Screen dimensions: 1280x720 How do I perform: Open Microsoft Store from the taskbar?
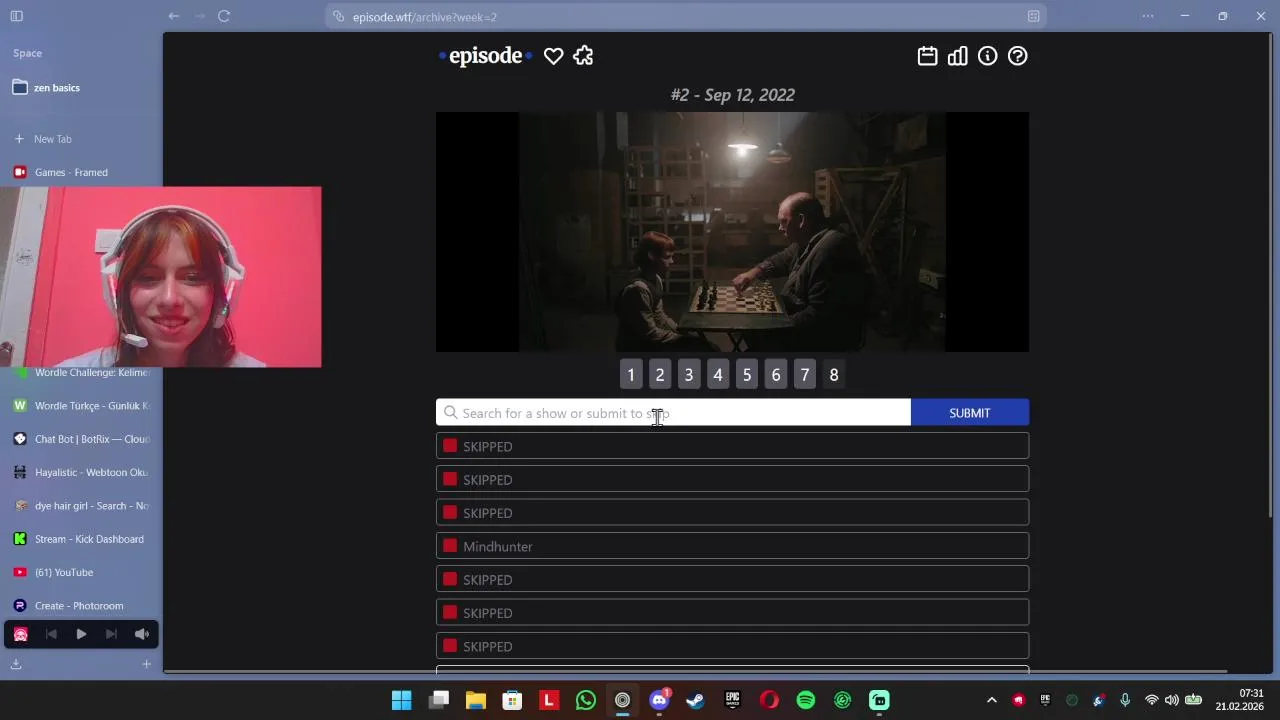tap(512, 700)
